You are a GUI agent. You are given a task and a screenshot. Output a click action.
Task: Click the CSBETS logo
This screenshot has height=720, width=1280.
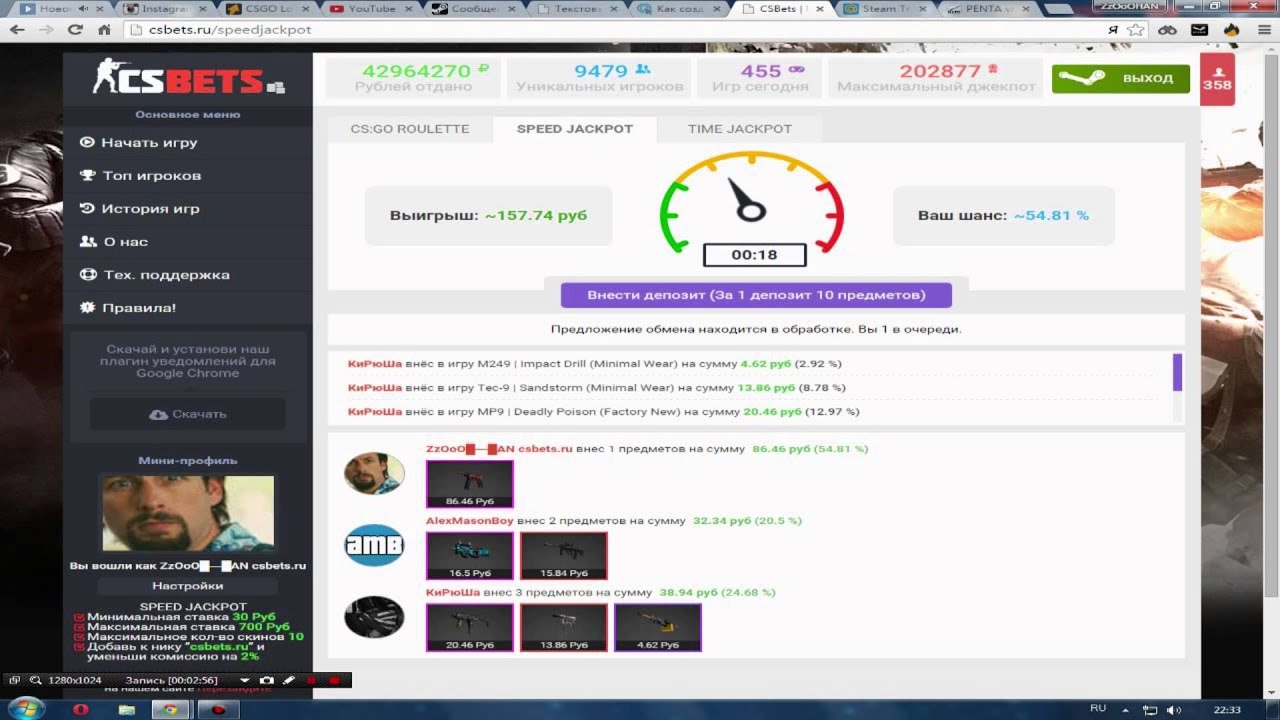click(188, 78)
